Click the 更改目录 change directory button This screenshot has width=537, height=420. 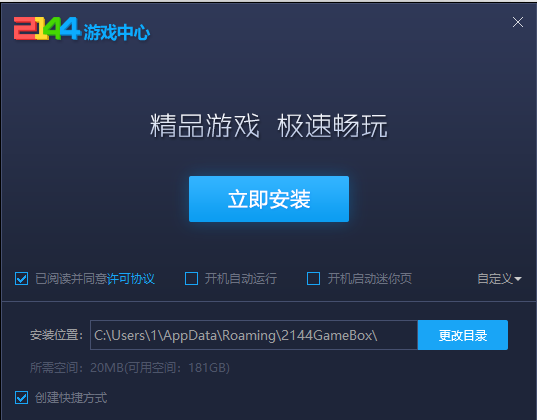463,335
